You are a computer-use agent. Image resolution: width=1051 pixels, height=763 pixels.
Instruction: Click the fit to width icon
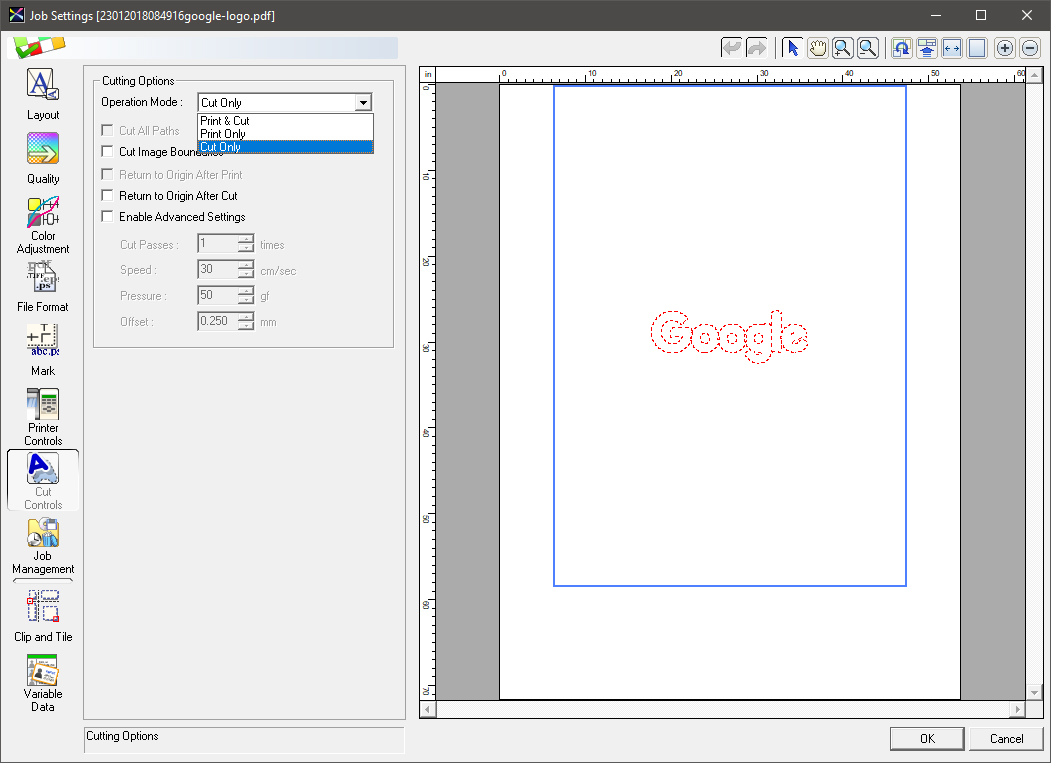pos(952,48)
